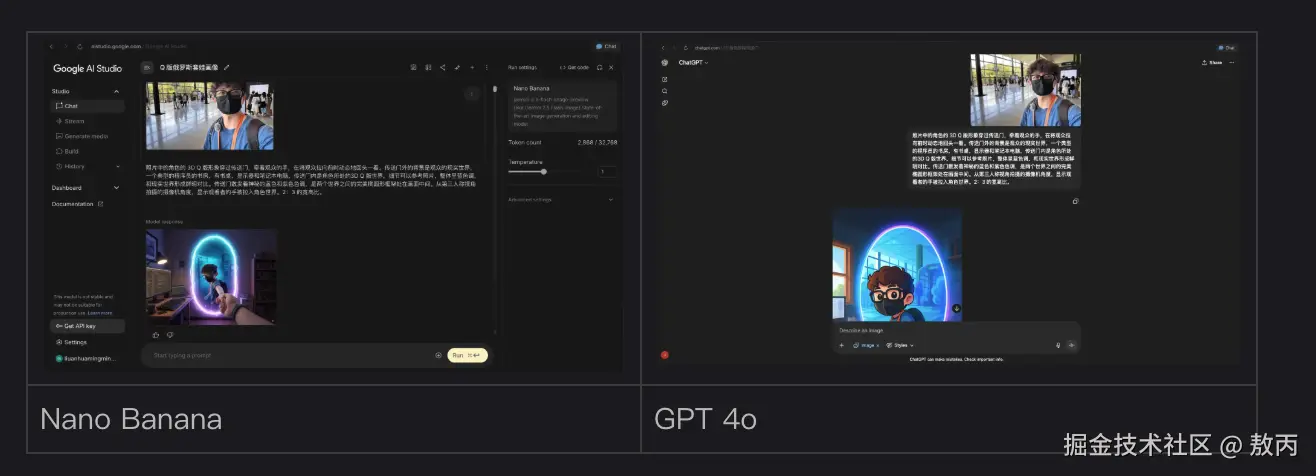Reload the AI Studio browser page
This screenshot has height=476, width=1316.
coord(80,46)
